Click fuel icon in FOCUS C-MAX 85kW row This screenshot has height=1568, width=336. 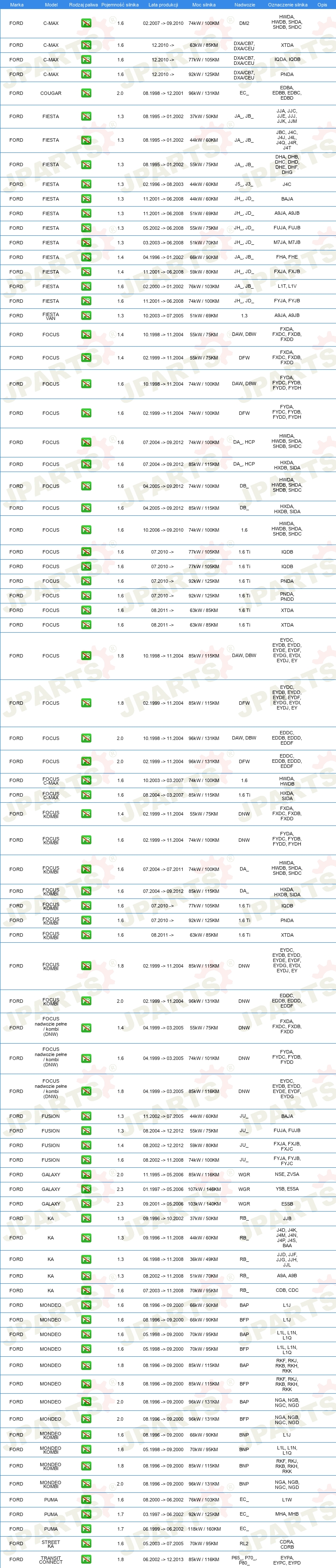[86, 795]
